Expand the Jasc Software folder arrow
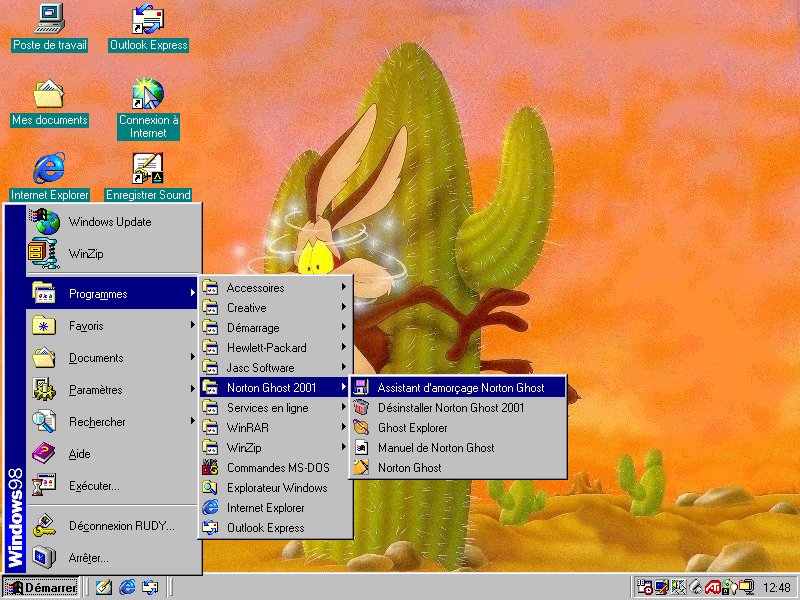Viewport: 800px width, 600px height. [344, 367]
